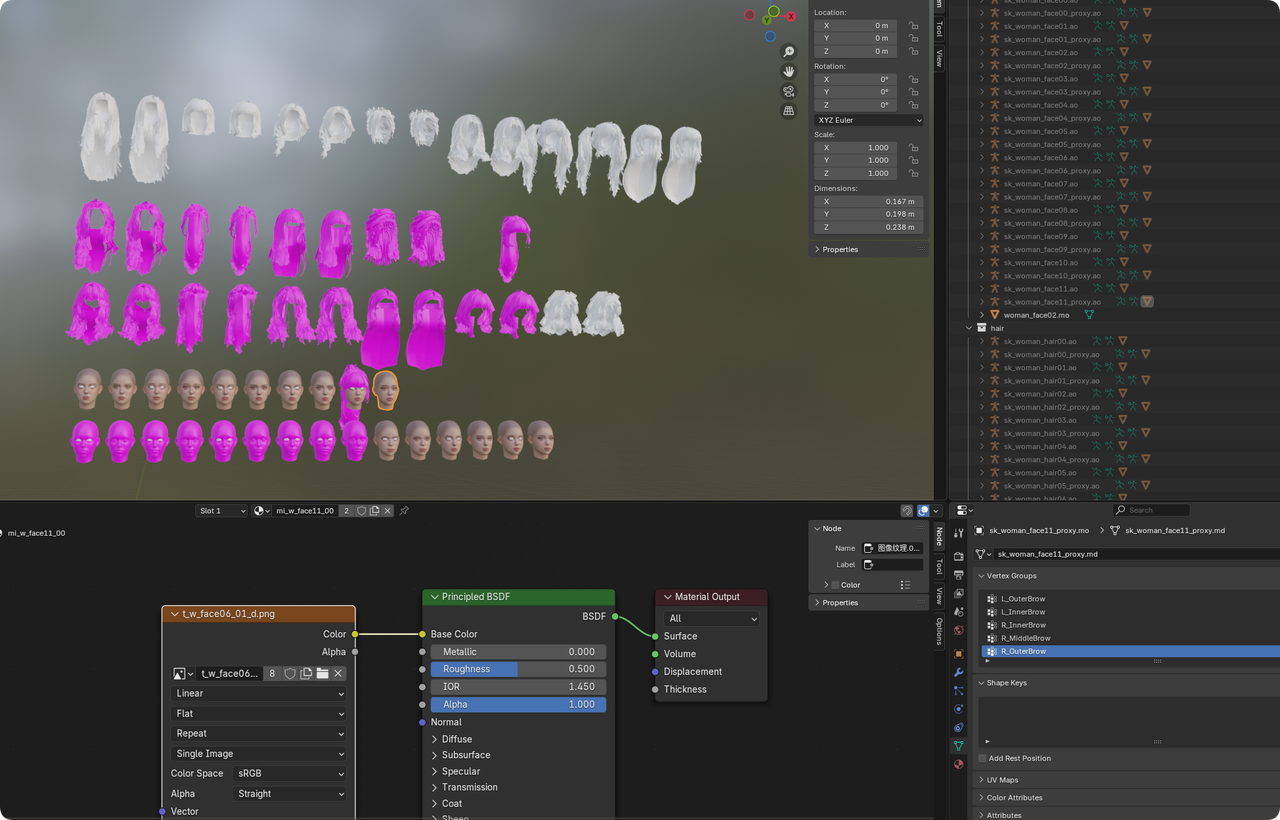Open the Particles properties tab icon
The height and width of the screenshot is (820, 1280).
pos(959,691)
